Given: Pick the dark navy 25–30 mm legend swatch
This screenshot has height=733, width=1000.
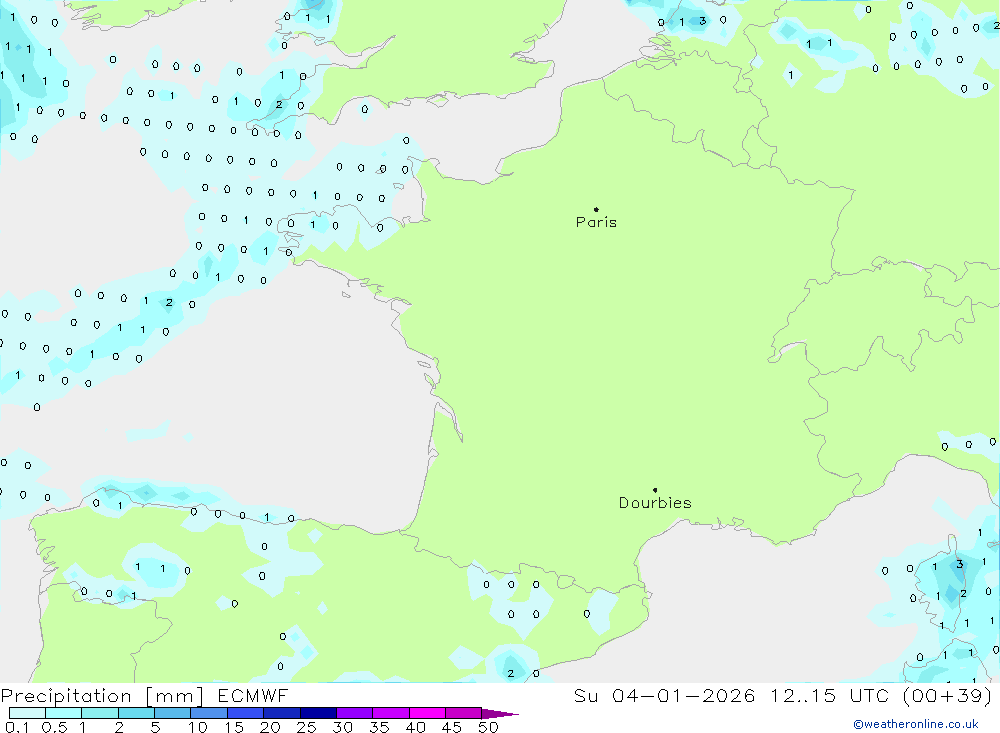Looking at the screenshot, I should coord(318,713).
